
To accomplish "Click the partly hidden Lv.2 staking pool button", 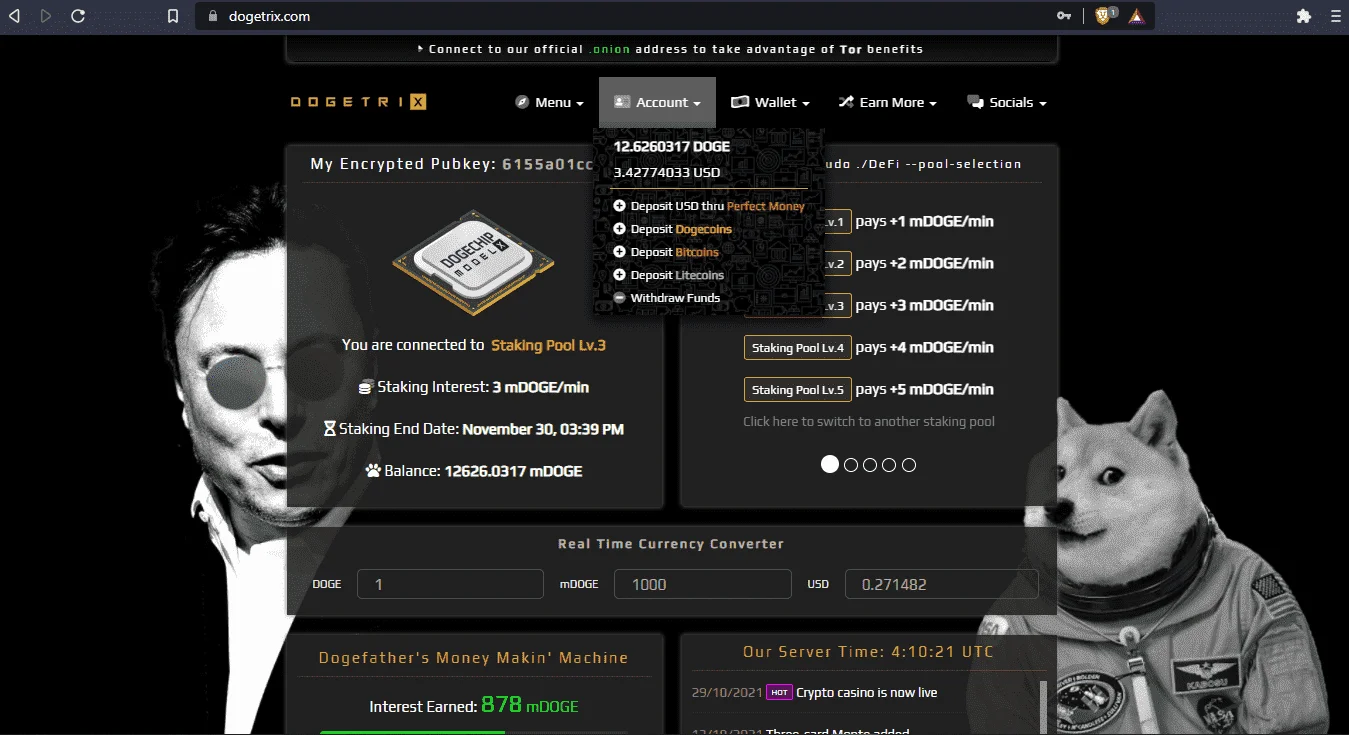I will click(838, 264).
